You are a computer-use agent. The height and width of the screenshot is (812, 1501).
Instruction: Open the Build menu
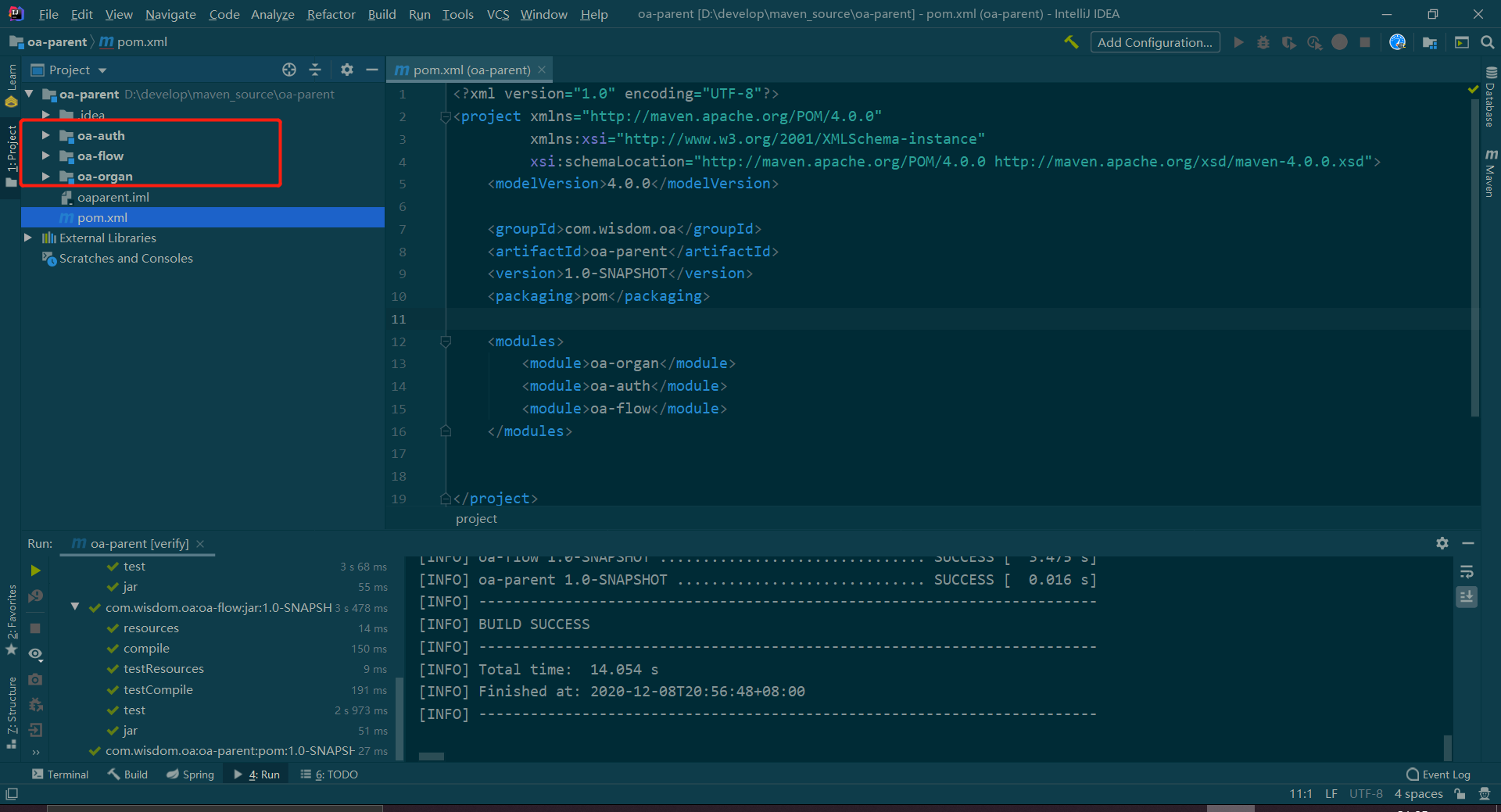[x=382, y=14]
